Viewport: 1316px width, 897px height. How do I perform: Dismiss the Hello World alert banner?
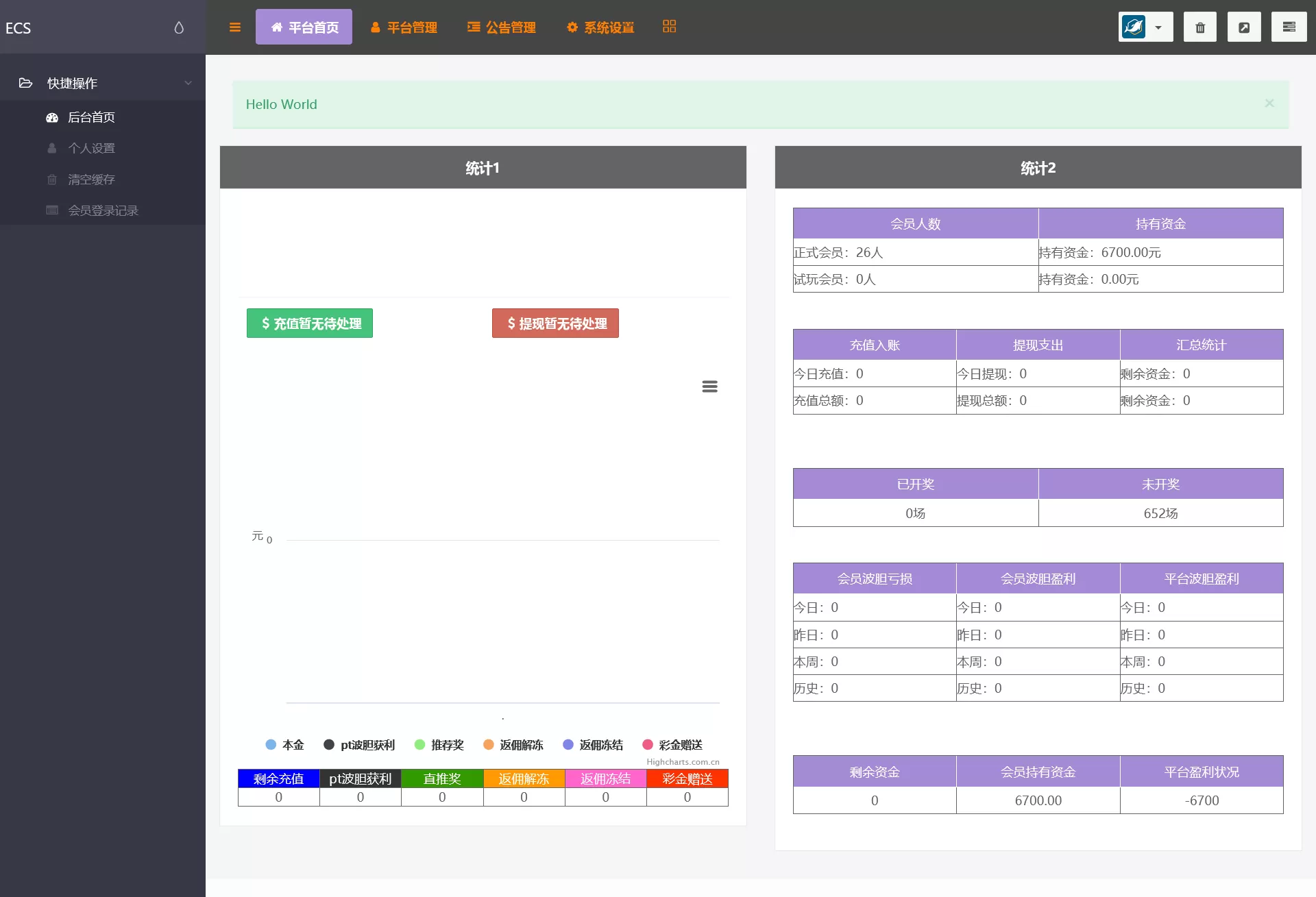pos(1269,103)
